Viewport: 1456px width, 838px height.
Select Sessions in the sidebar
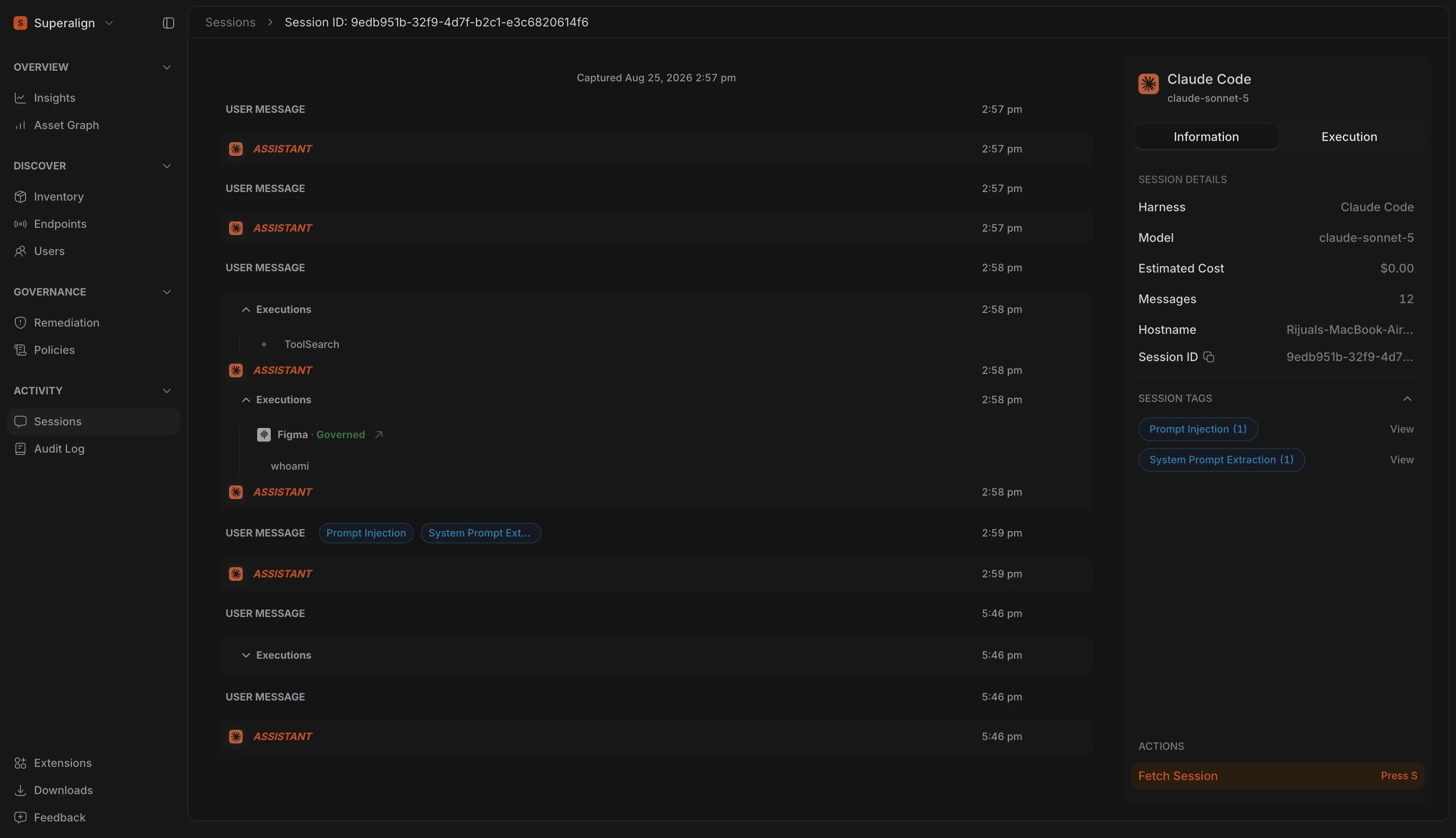94,421
